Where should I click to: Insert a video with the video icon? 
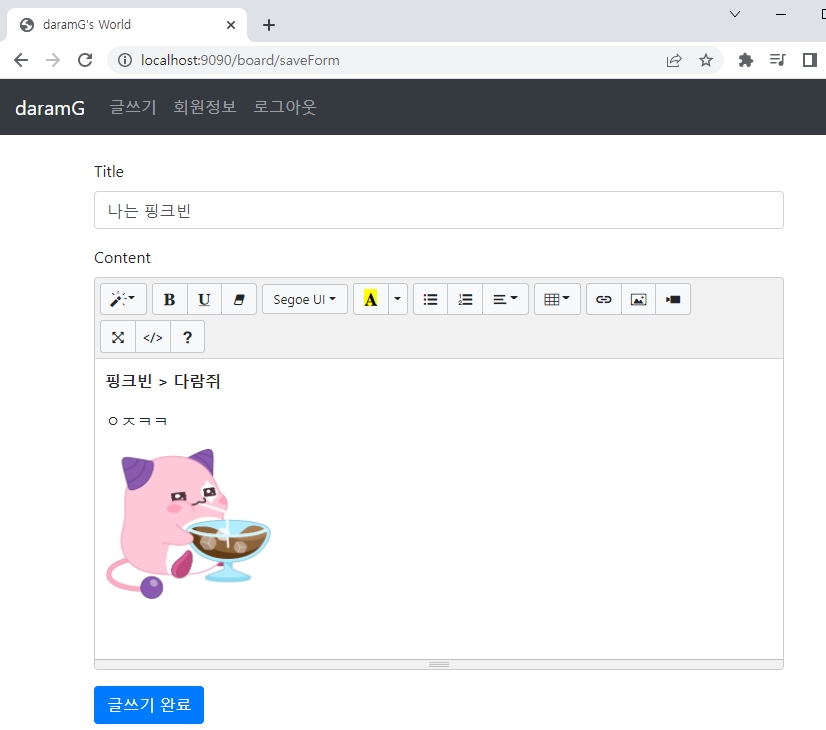pyautogui.click(x=673, y=299)
